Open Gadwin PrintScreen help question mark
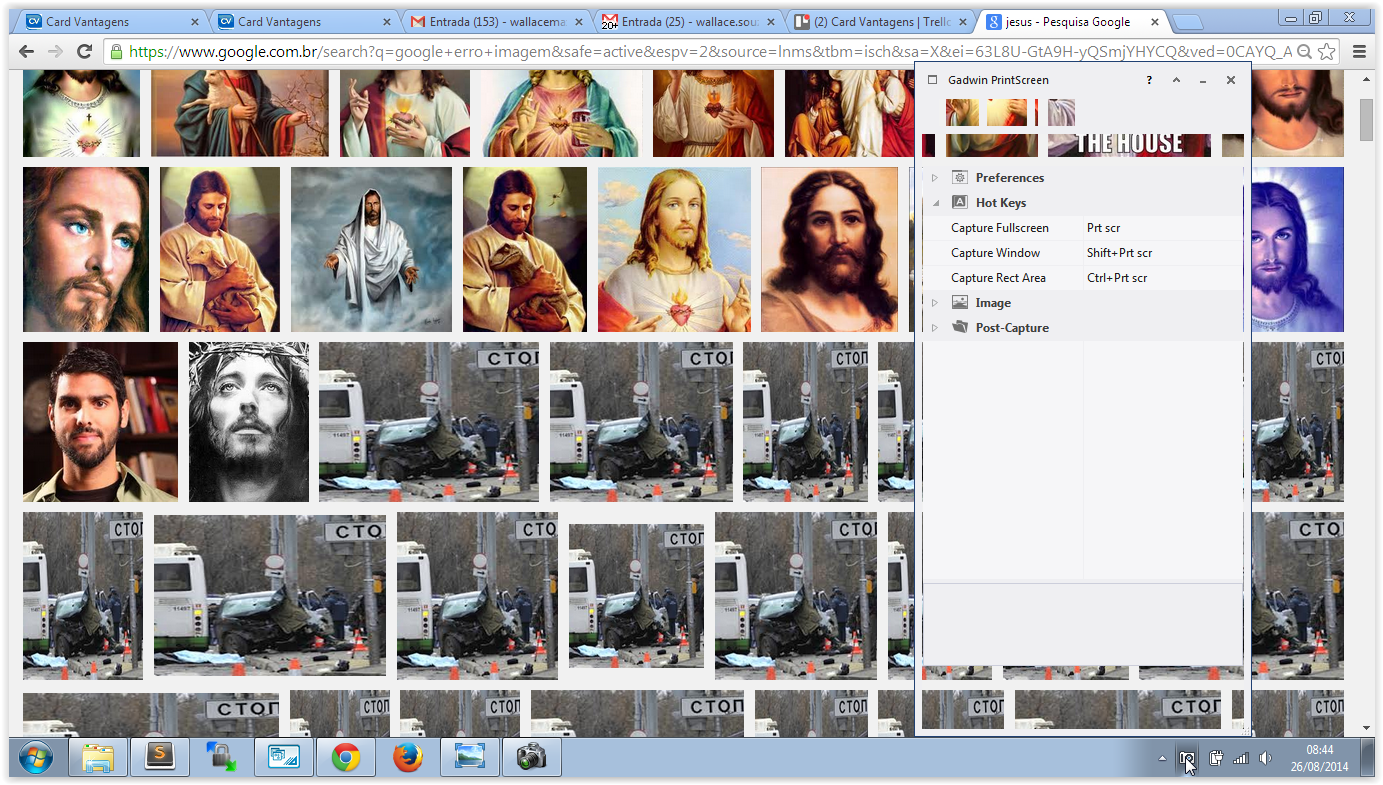The height and width of the screenshot is (785, 1383). (1149, 80)
